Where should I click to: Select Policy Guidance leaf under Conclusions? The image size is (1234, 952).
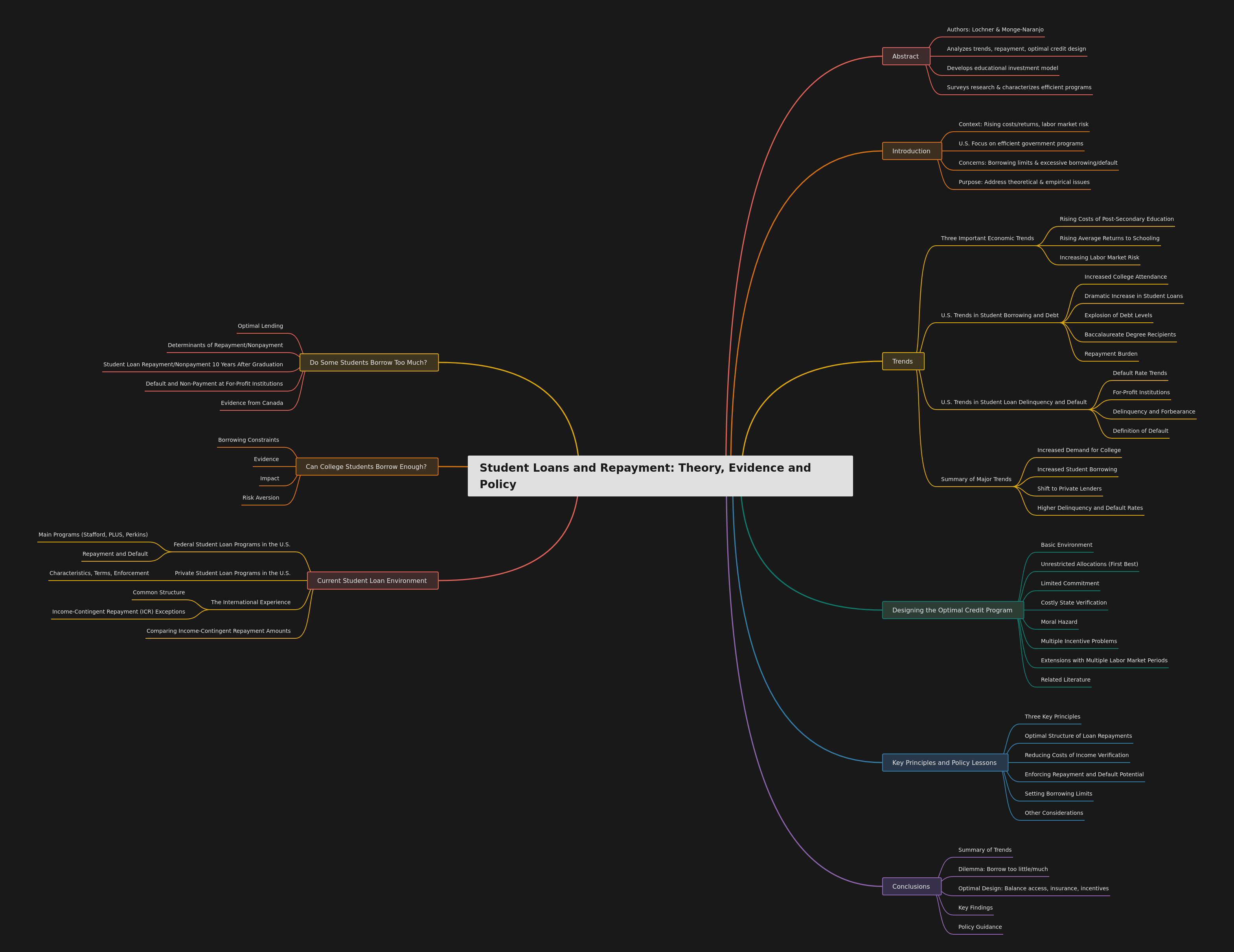[x=980, y=927]
